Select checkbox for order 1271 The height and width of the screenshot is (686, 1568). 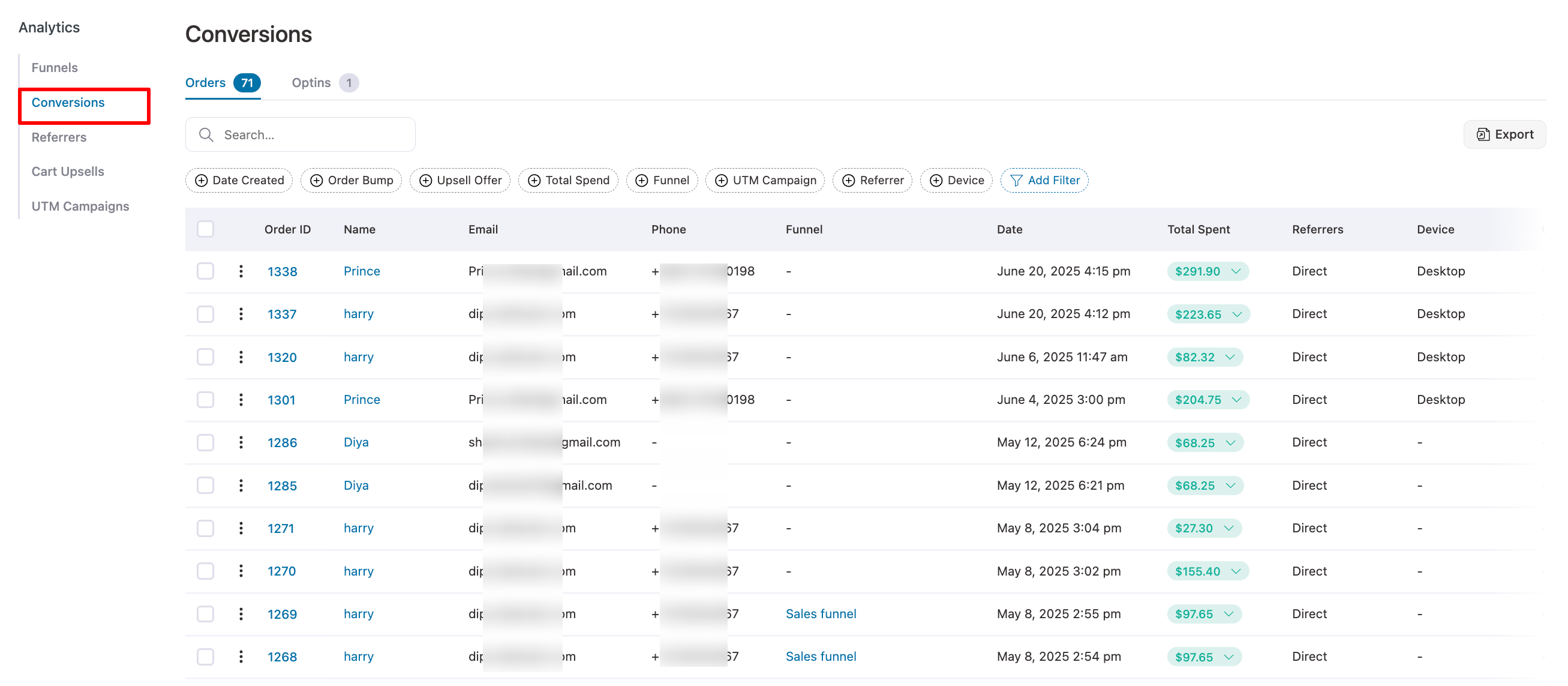point(206,528)
